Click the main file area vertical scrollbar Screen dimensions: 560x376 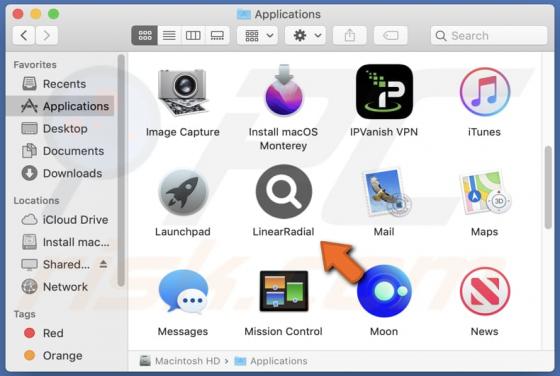point(548,187)
